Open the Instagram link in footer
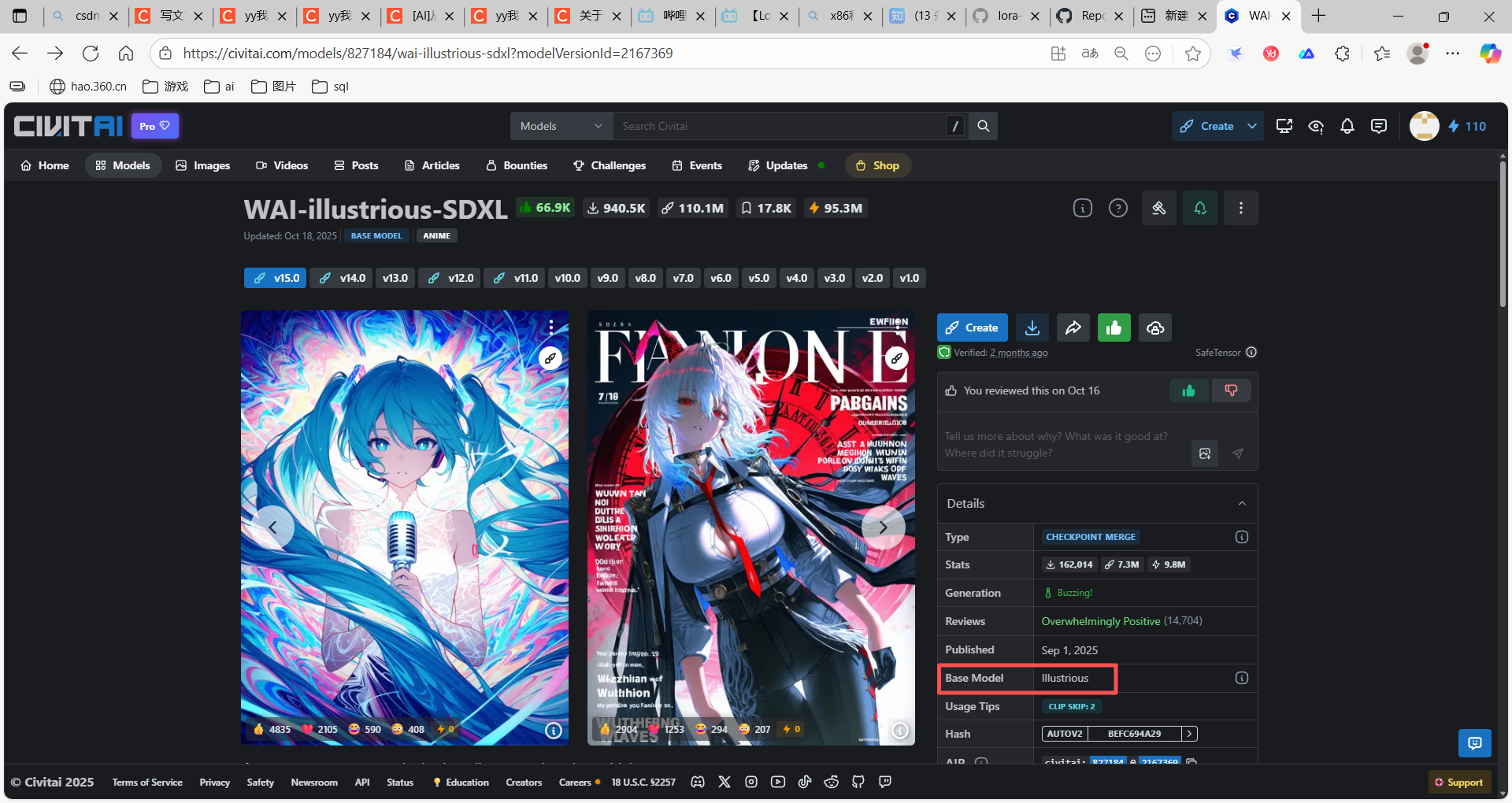The width and height of the screenshot is (1512, 803). pos(751,782)
